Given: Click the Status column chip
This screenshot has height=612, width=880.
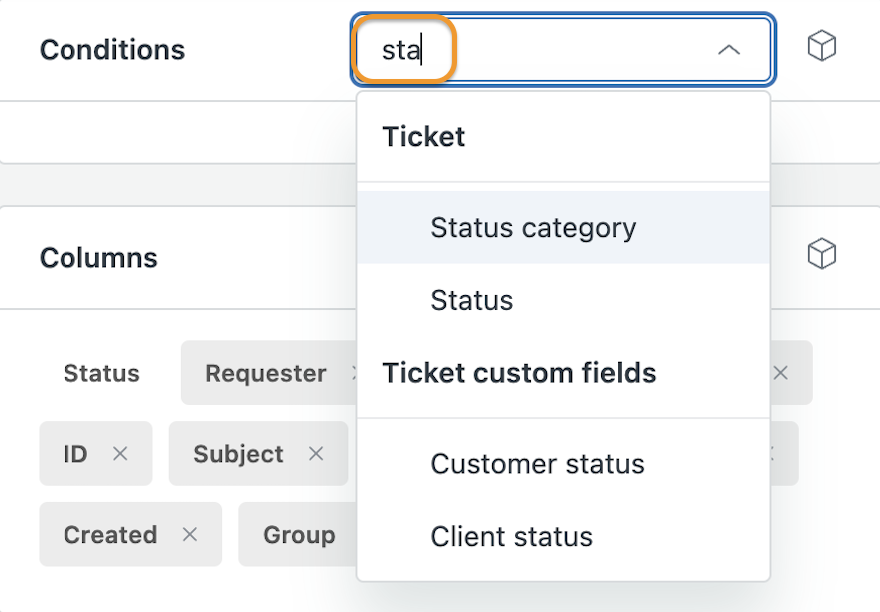Looking at the screenshot, I should pos(102,373).
